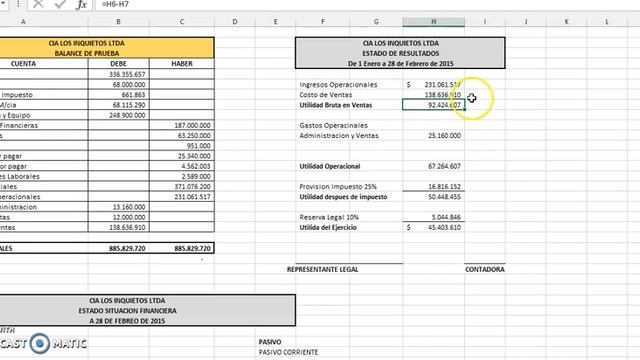Select HABER cell with value 231.061.517
640x360 pixels.
[182, 197]
